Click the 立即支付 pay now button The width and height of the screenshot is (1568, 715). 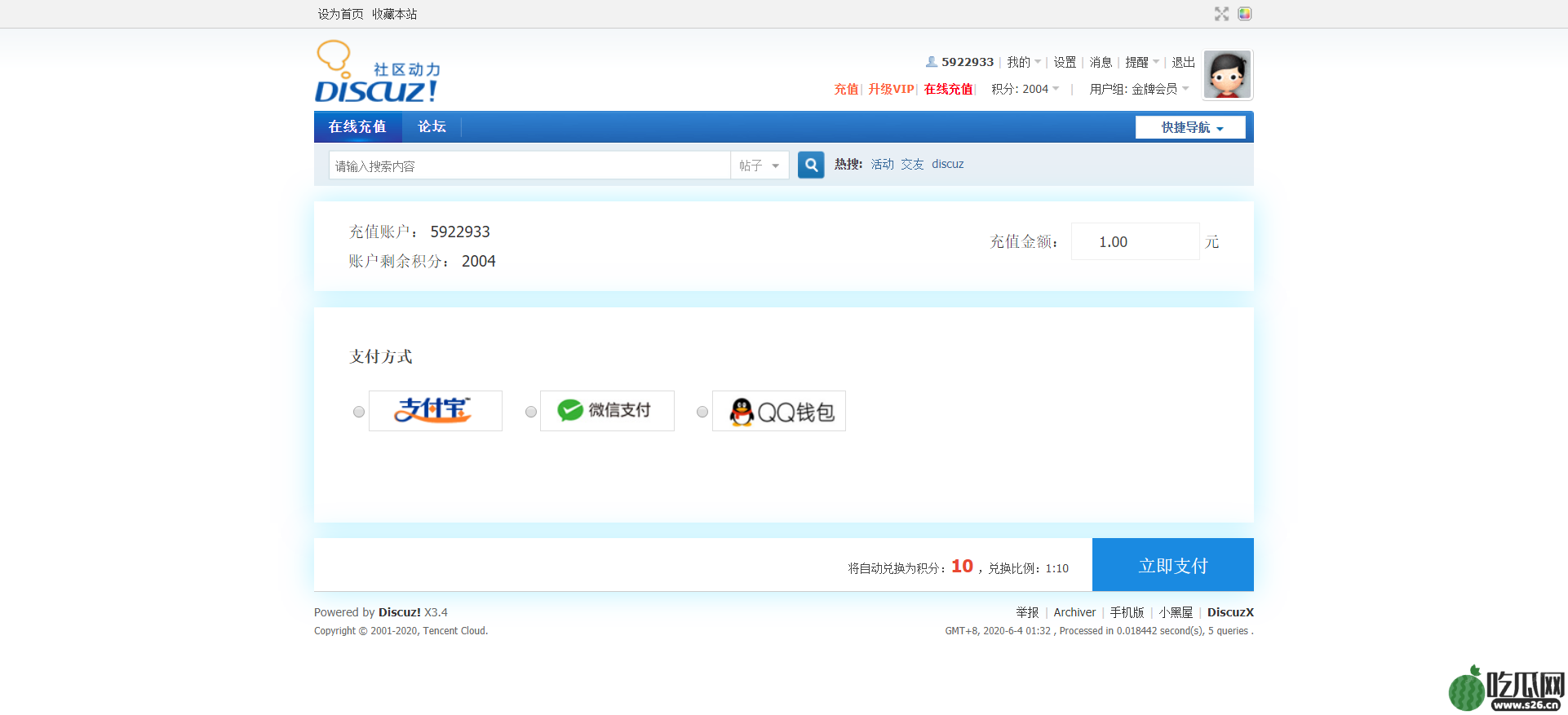tap(1173, 565)
